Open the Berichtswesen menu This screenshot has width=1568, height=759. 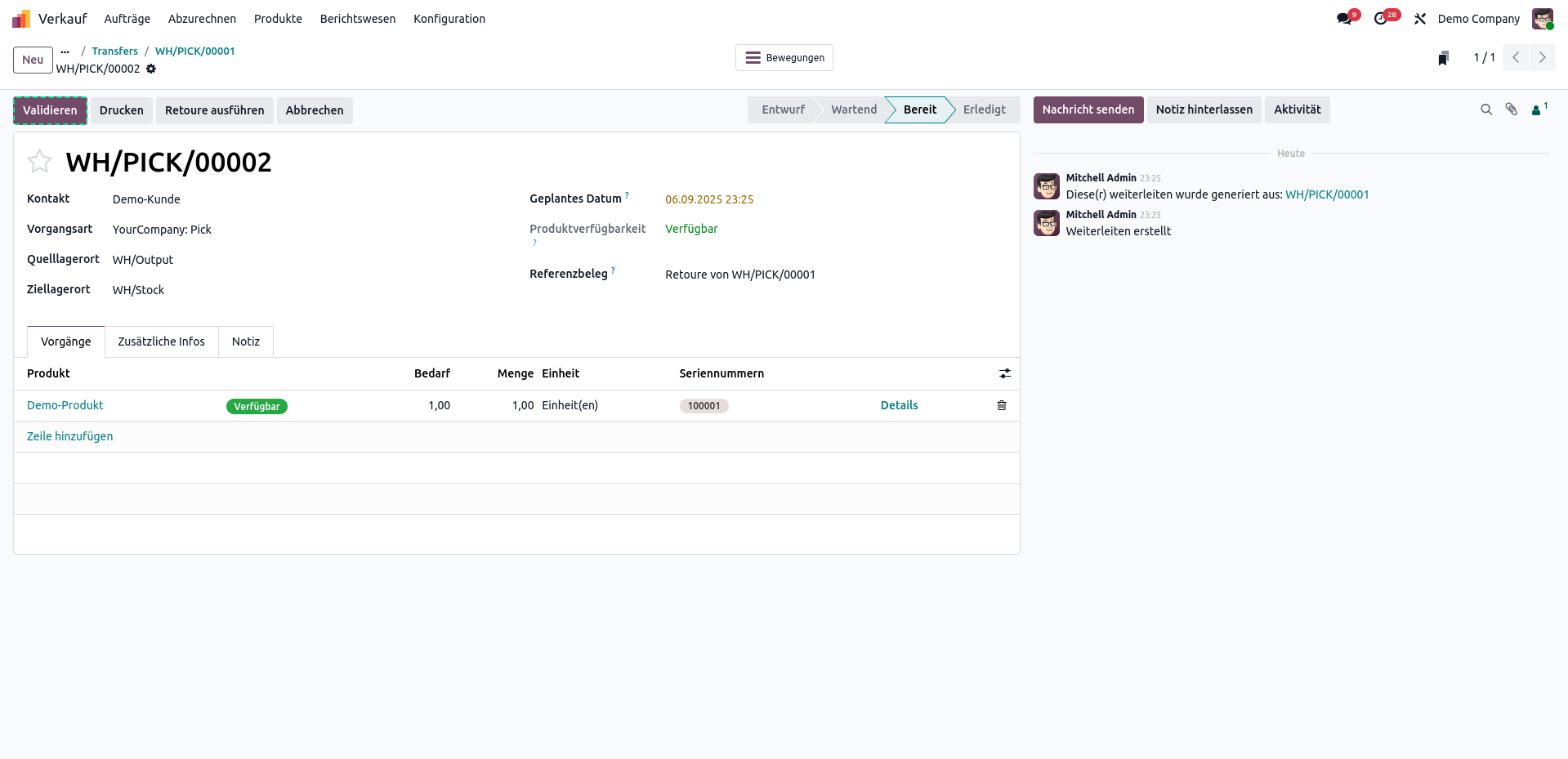tap(357, 19)
